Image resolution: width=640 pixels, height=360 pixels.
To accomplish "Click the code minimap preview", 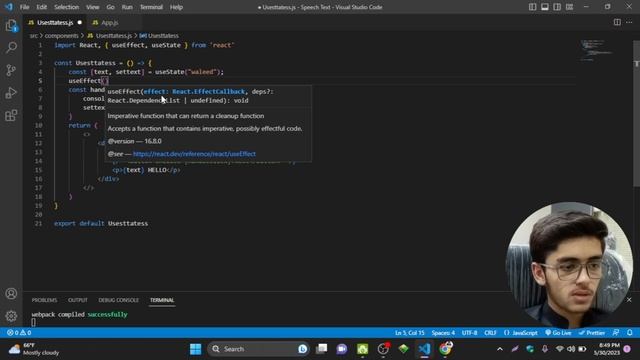I will point(596,50).
